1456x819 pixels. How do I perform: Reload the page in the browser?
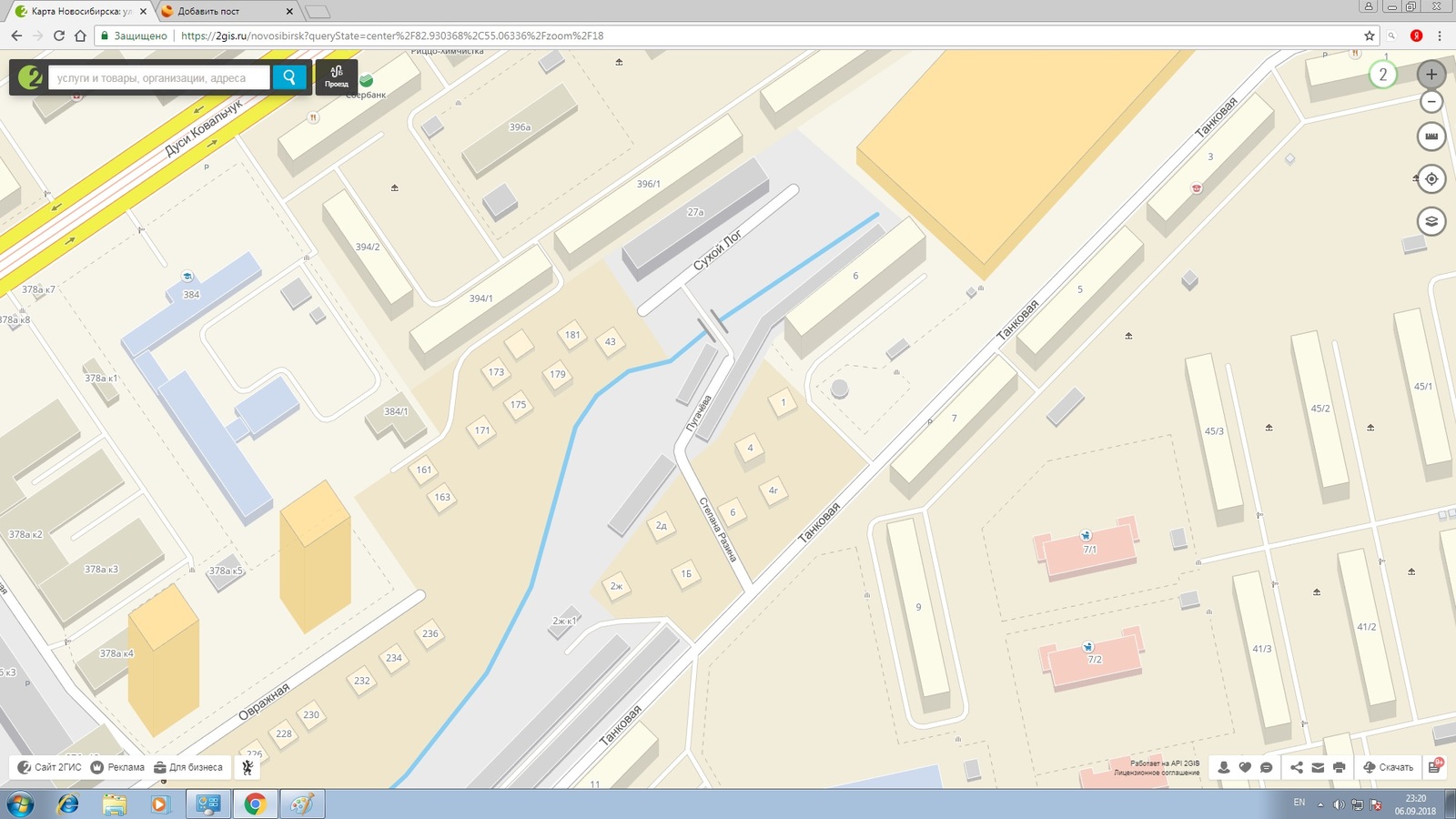tap(59, 35)
